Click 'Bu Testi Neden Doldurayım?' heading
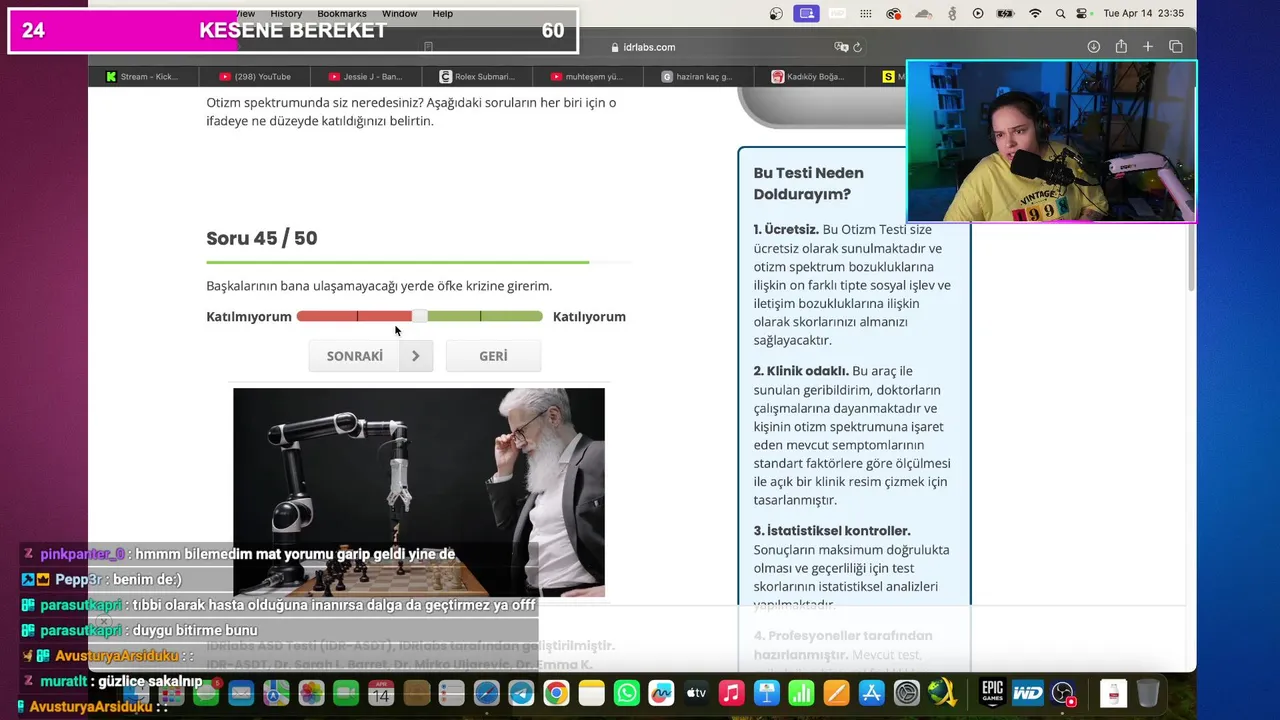1280x720 pixels. tap(808, 183)
